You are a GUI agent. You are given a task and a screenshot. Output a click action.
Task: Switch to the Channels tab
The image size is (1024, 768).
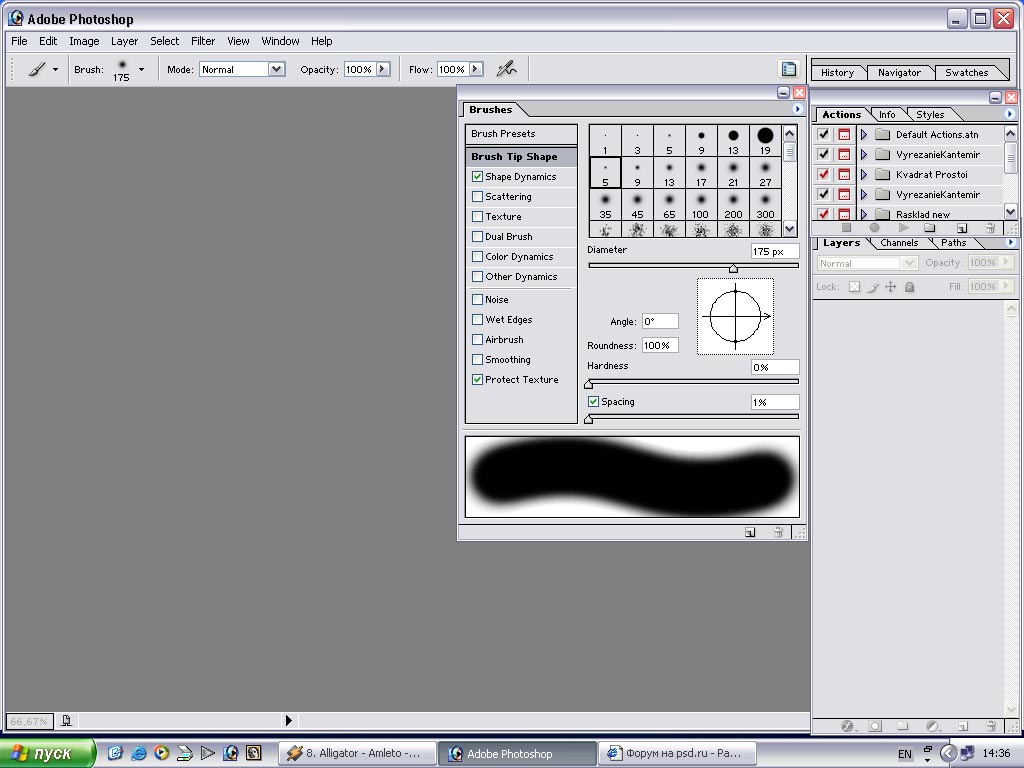click(899, 243)
